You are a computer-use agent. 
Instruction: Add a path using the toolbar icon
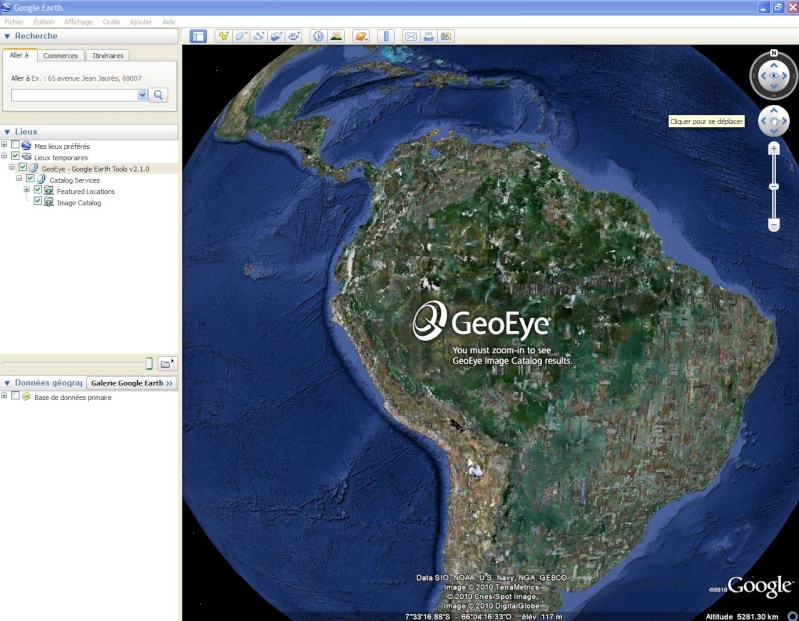(x=258, y=36)
